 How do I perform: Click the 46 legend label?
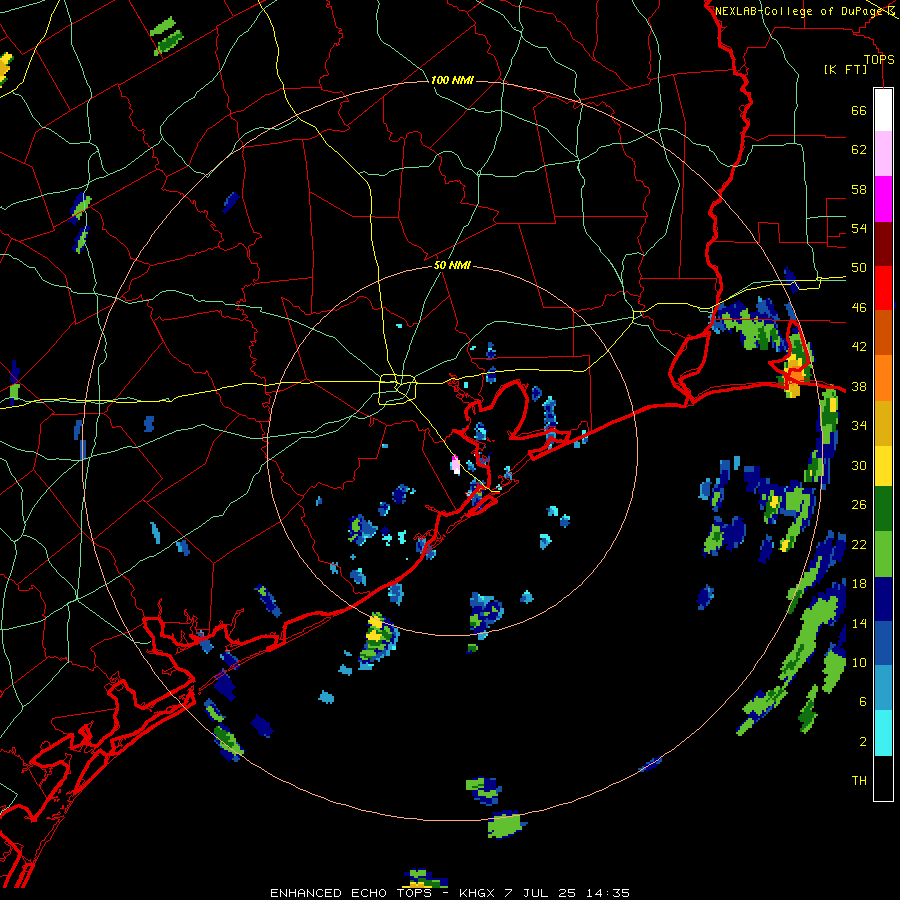[x=859, y=308]
